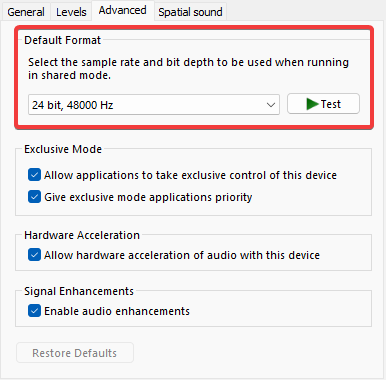Open the 24 bit, 48000 Hz combo box

click(x=154, y=105)
